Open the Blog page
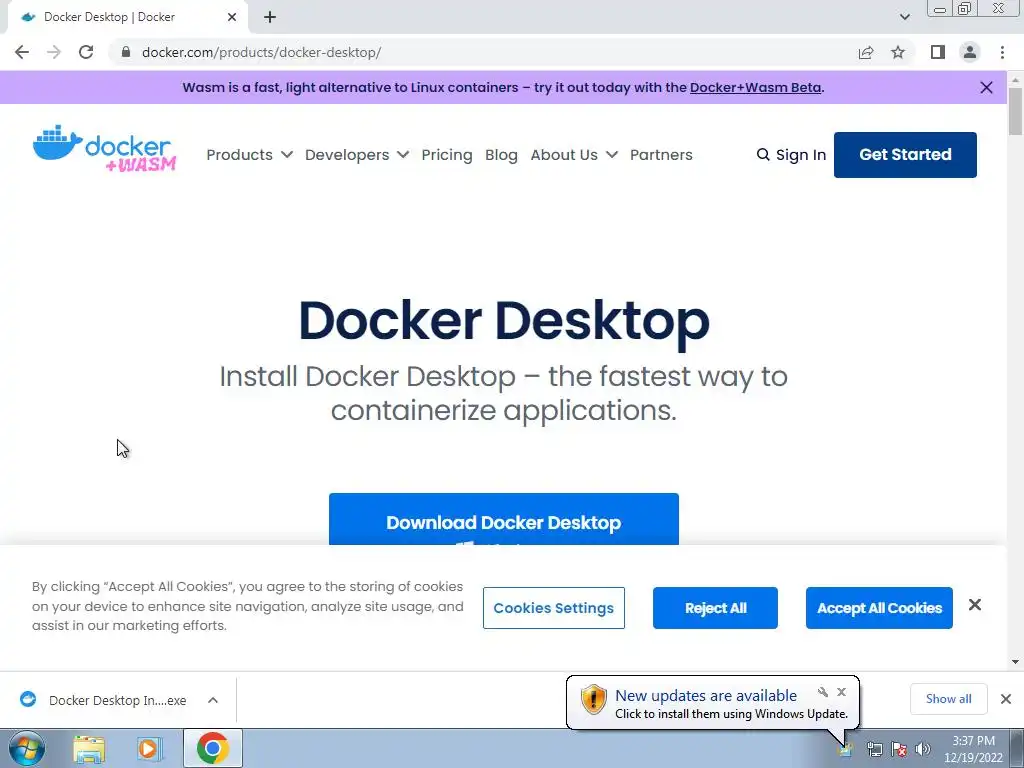The width and height of the screenshot is (1024, 768). tap(501, 155)
